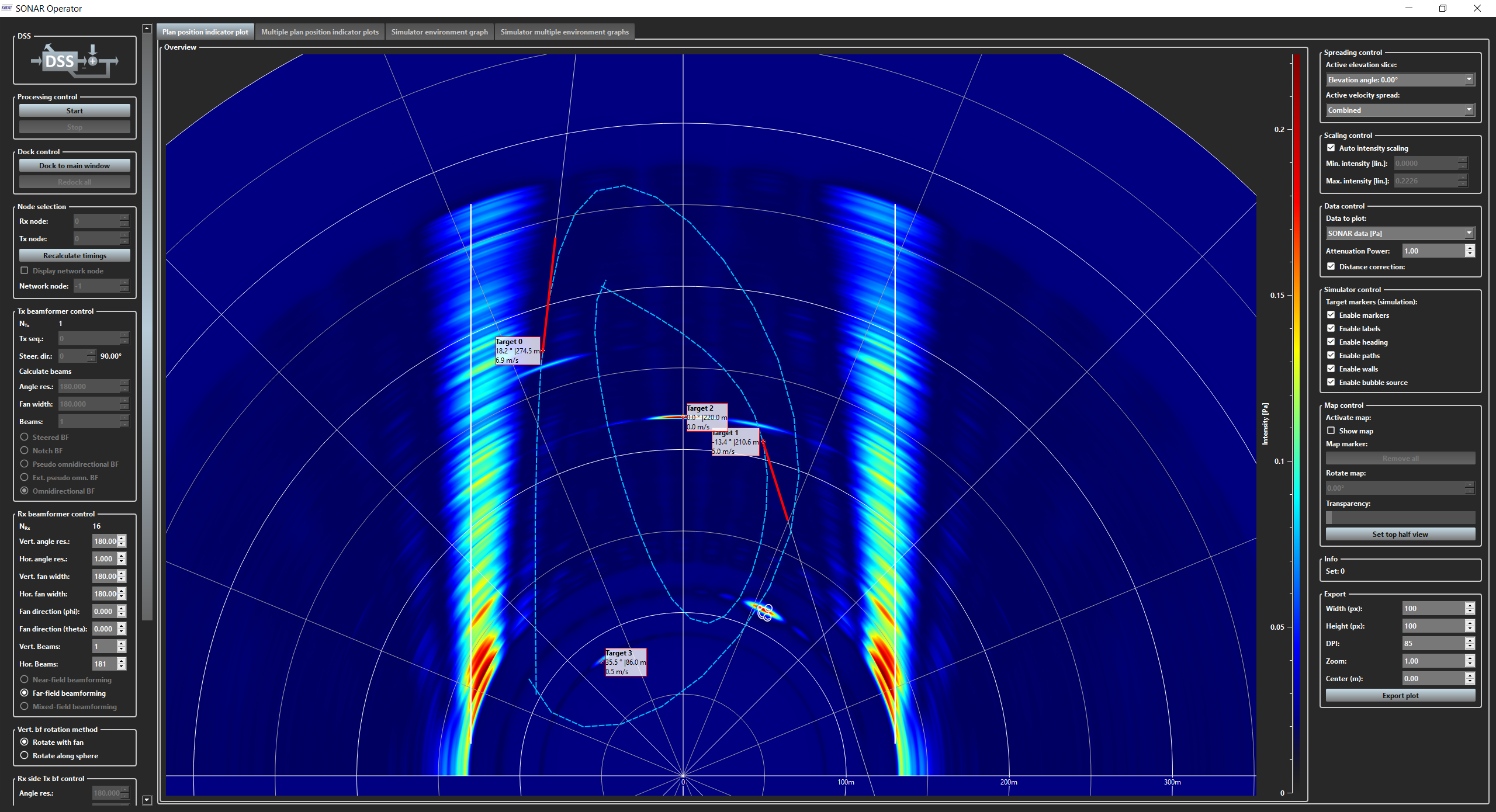
Task: Switch to Multiple plan position indicator plots tab
Action: [x=320, y=32]
